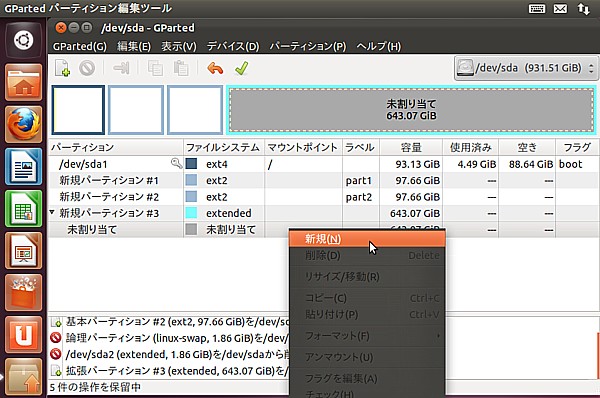Select the second partition block in disk map
This screenshot has height=398, width=600.
[136, 110]
